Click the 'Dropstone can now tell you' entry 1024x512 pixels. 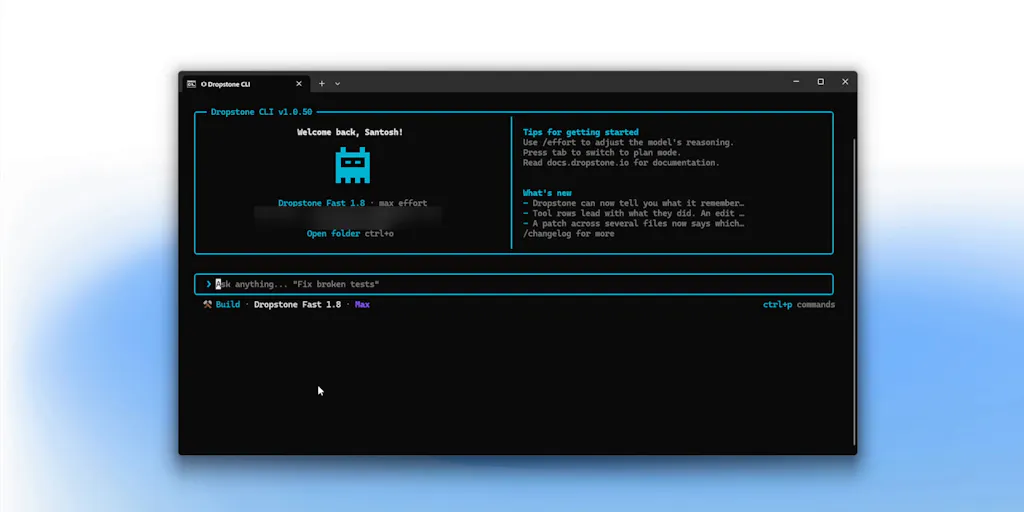click(x=633, y=203)
